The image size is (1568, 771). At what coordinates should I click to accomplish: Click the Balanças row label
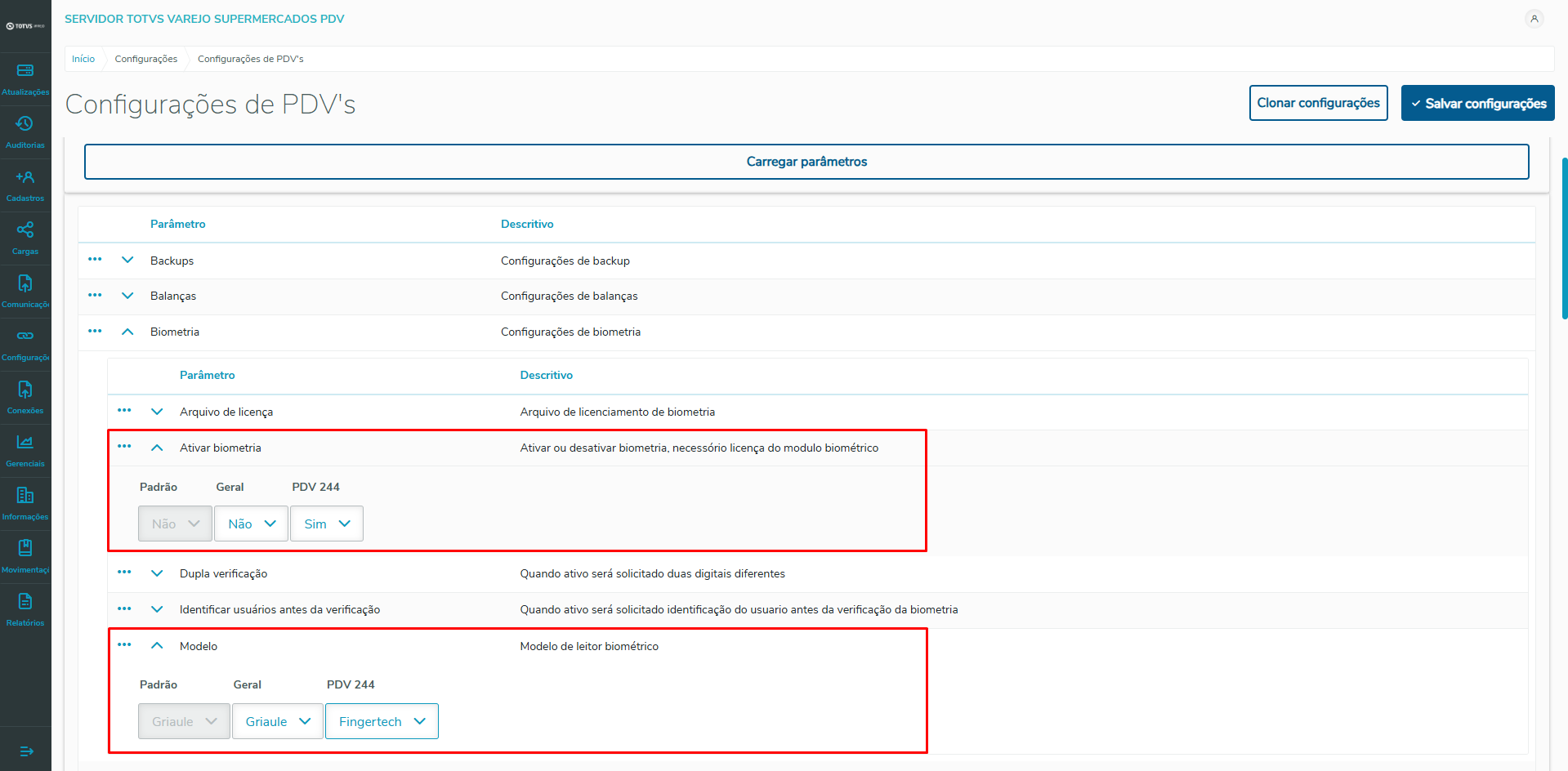(173, 296)
